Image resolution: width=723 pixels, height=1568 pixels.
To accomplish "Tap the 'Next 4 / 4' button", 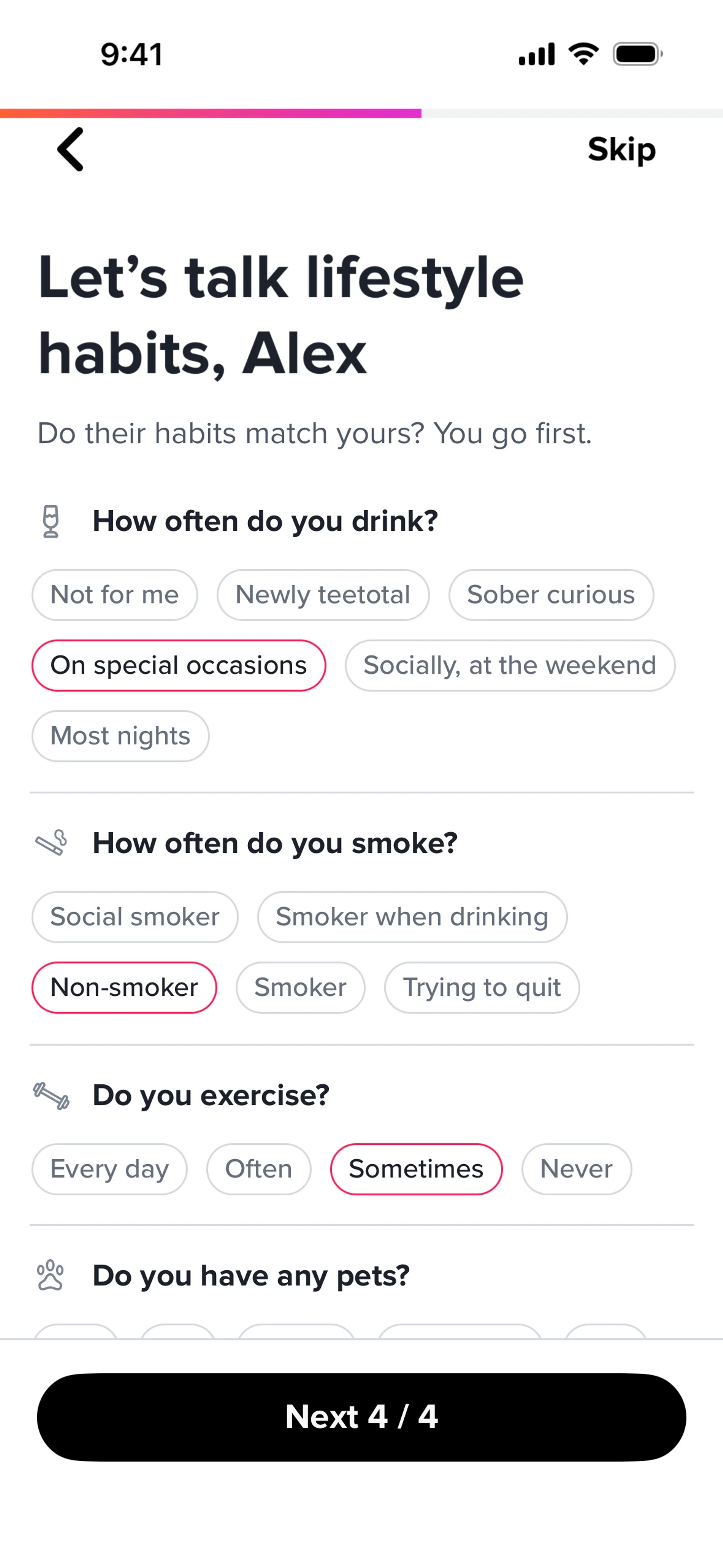I will coord(361,1417).
